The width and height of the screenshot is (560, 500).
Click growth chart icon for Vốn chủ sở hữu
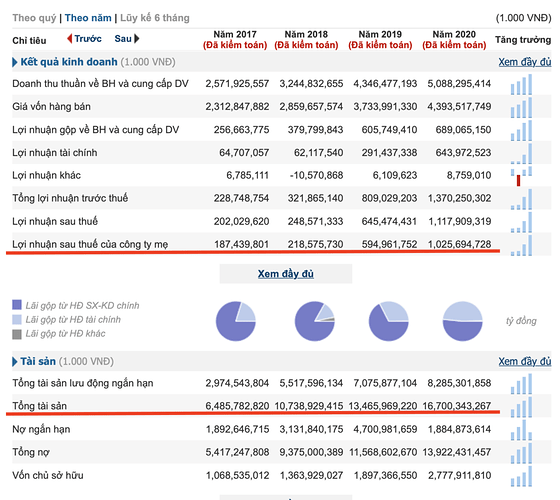click(521, 476)
